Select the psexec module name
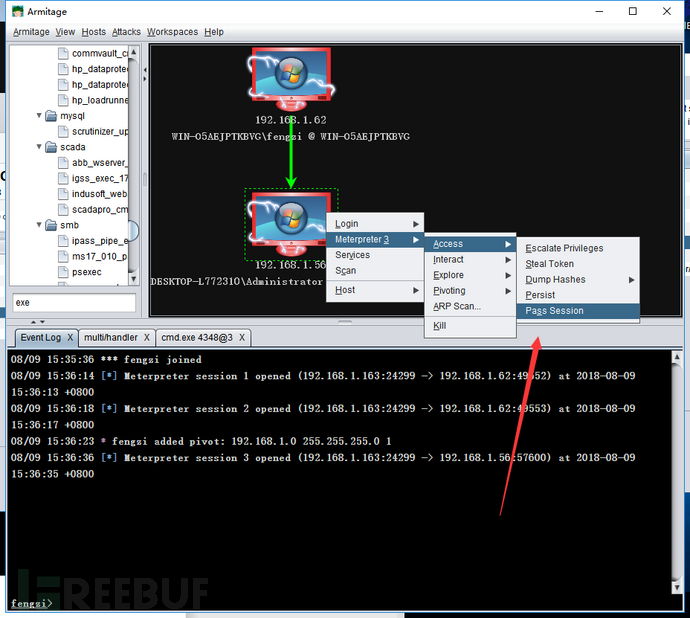This screenshot has width=690, height=618. point(87,272)
